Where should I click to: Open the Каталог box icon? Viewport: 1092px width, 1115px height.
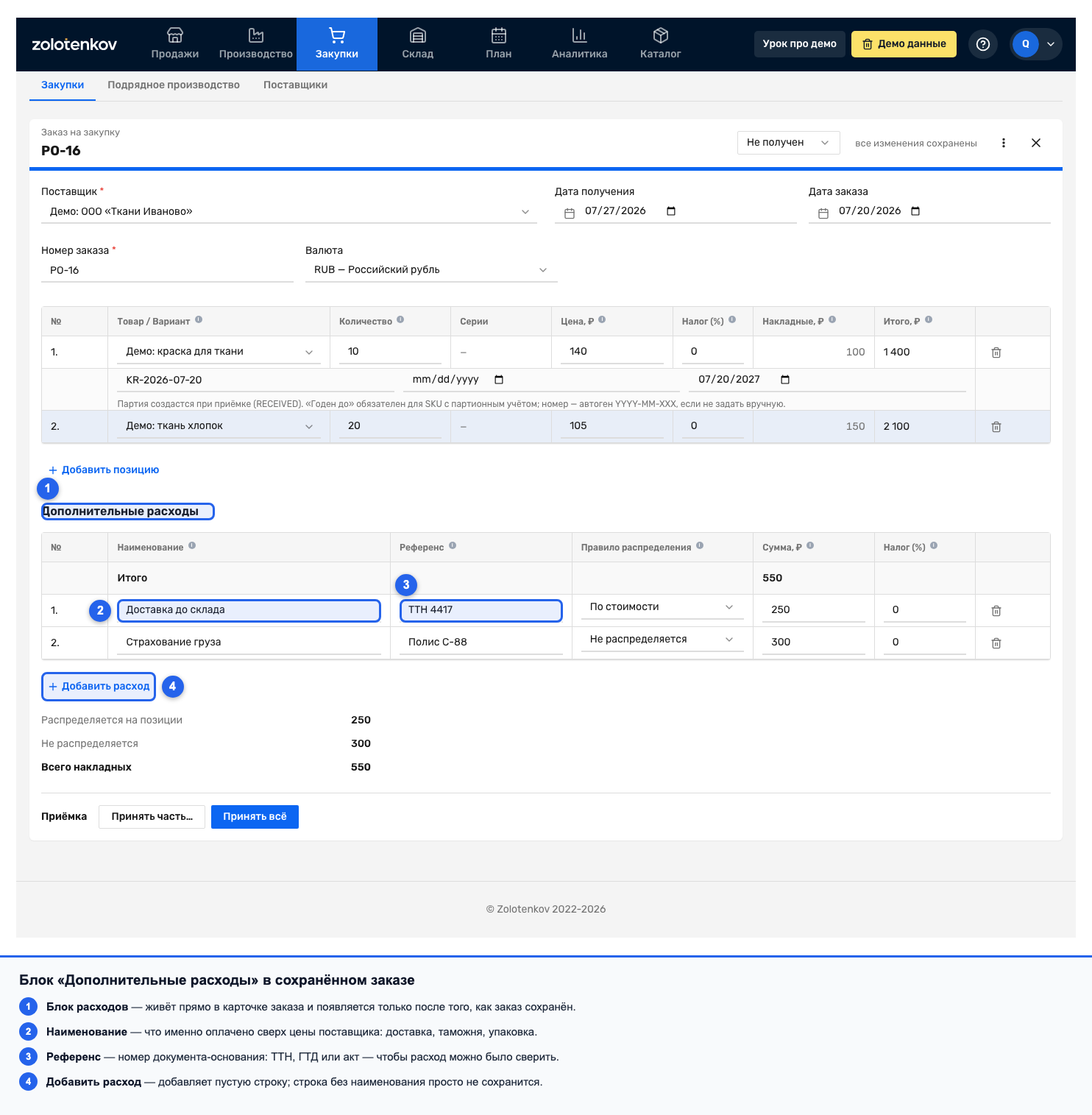(x=661, y=35)
